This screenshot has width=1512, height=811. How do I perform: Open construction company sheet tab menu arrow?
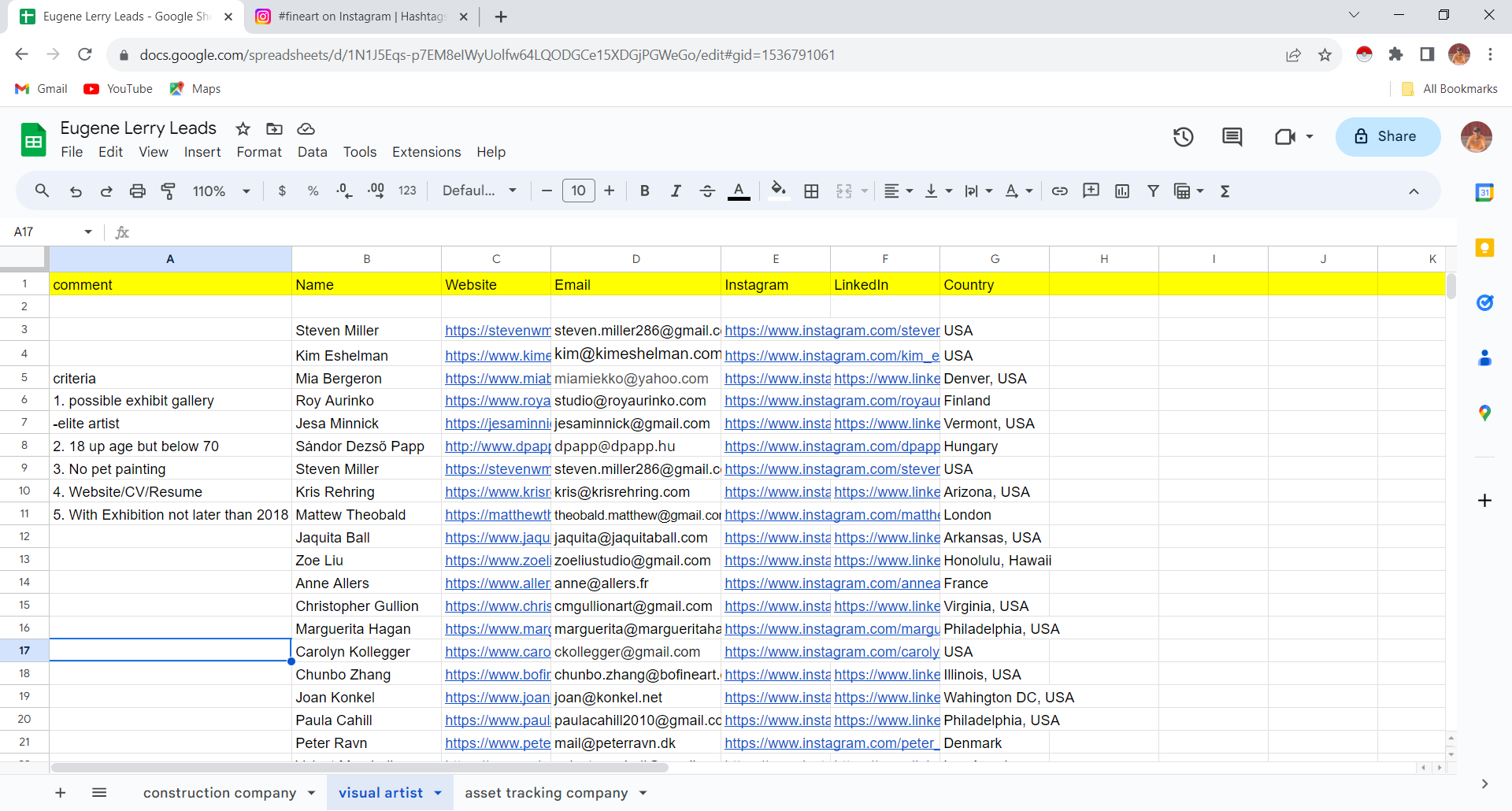[312, 793]
